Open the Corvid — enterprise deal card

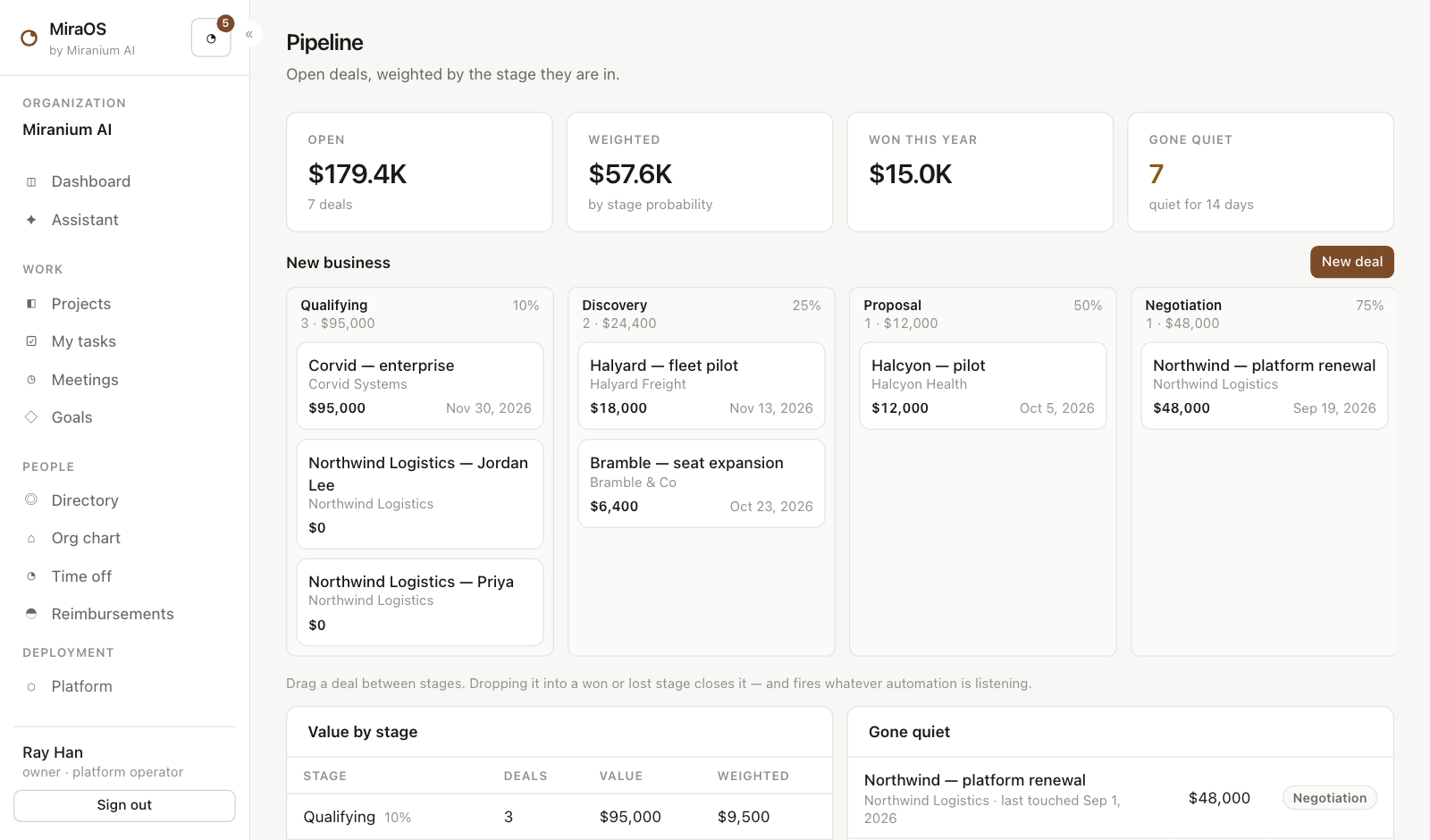(x=420, y=386)
